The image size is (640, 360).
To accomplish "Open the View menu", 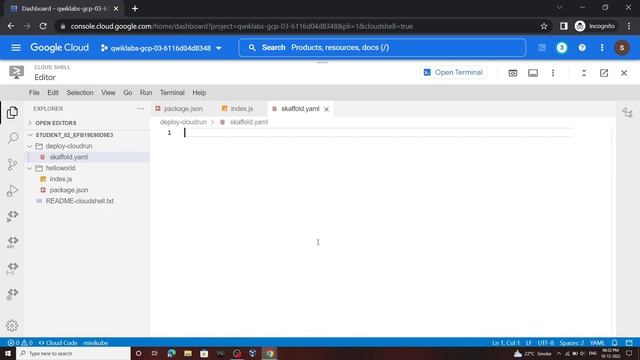I will click(108, 93).
